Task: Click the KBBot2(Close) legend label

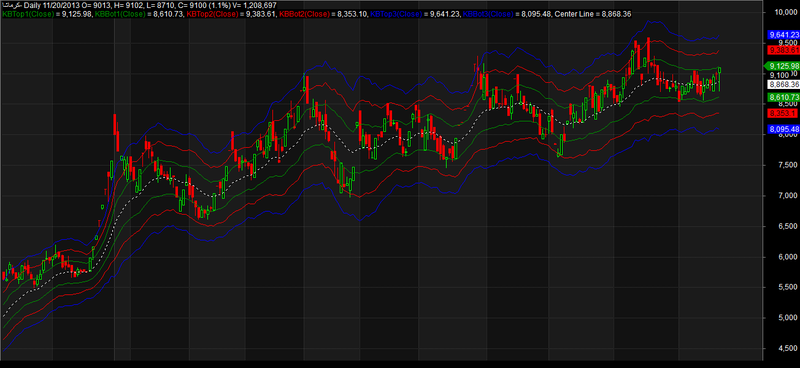Action: coord(305,14)
